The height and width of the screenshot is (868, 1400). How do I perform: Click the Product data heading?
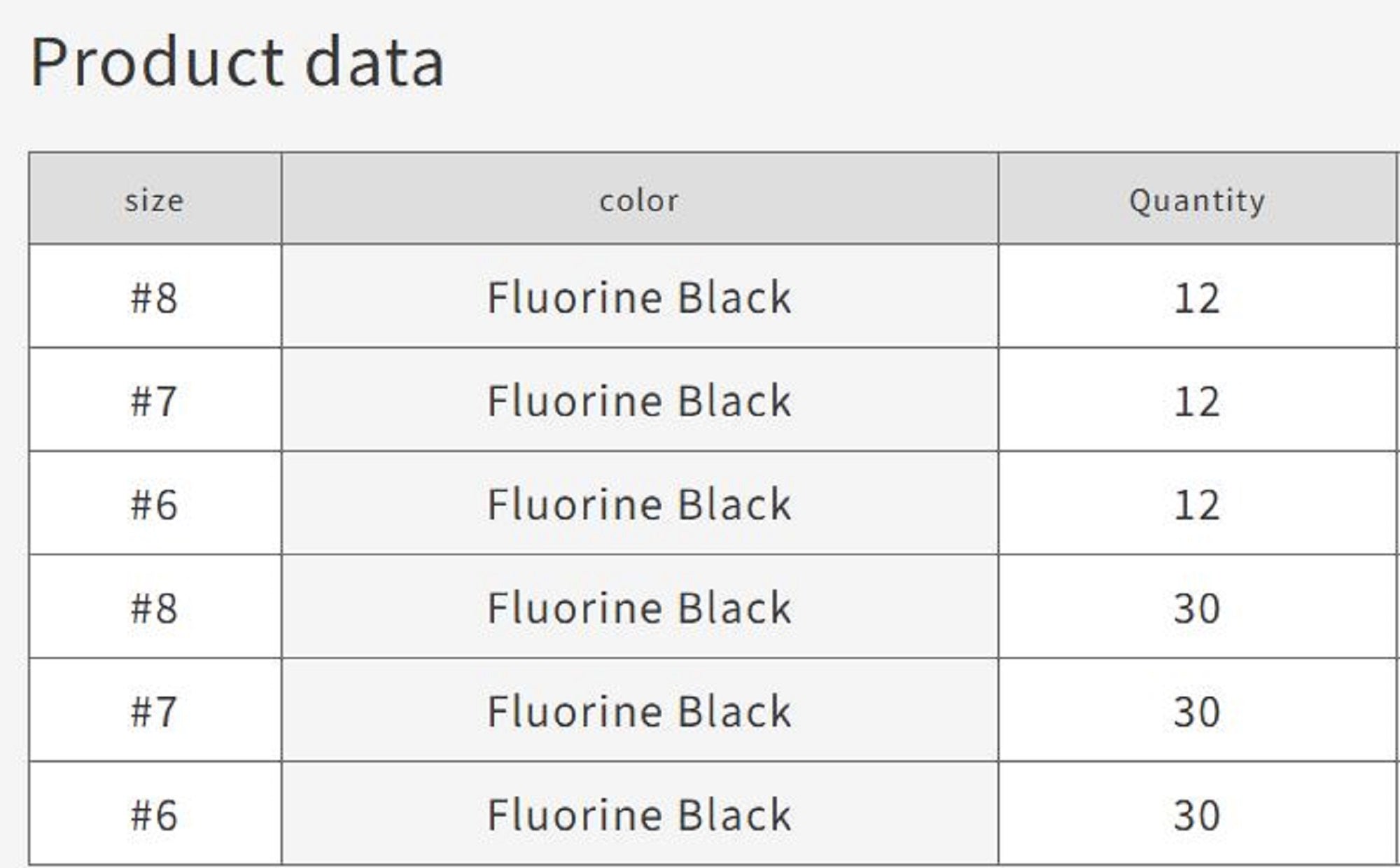click(x=237, y=63)
